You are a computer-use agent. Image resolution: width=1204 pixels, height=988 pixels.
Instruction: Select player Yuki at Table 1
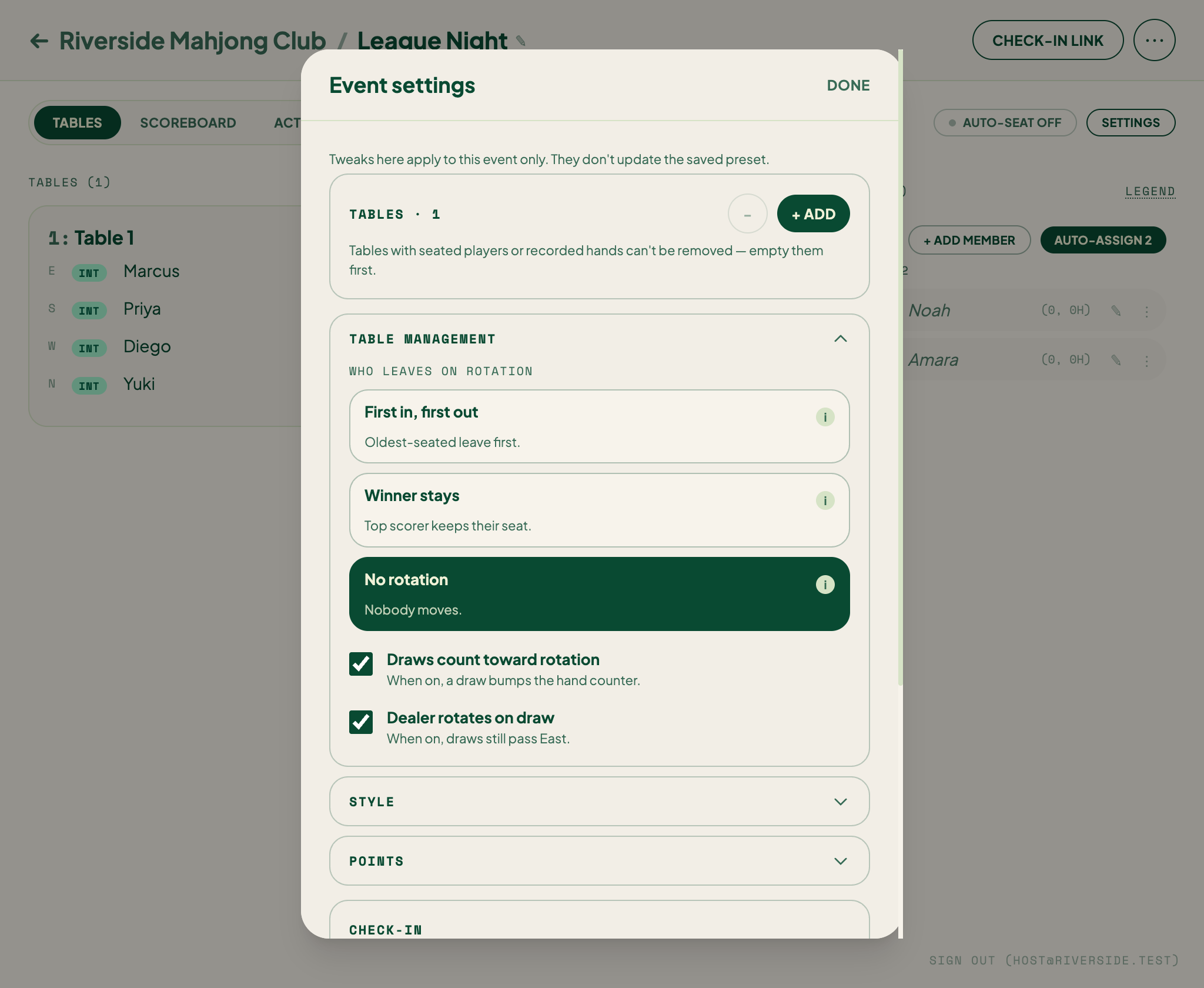[x=139, y=384]
